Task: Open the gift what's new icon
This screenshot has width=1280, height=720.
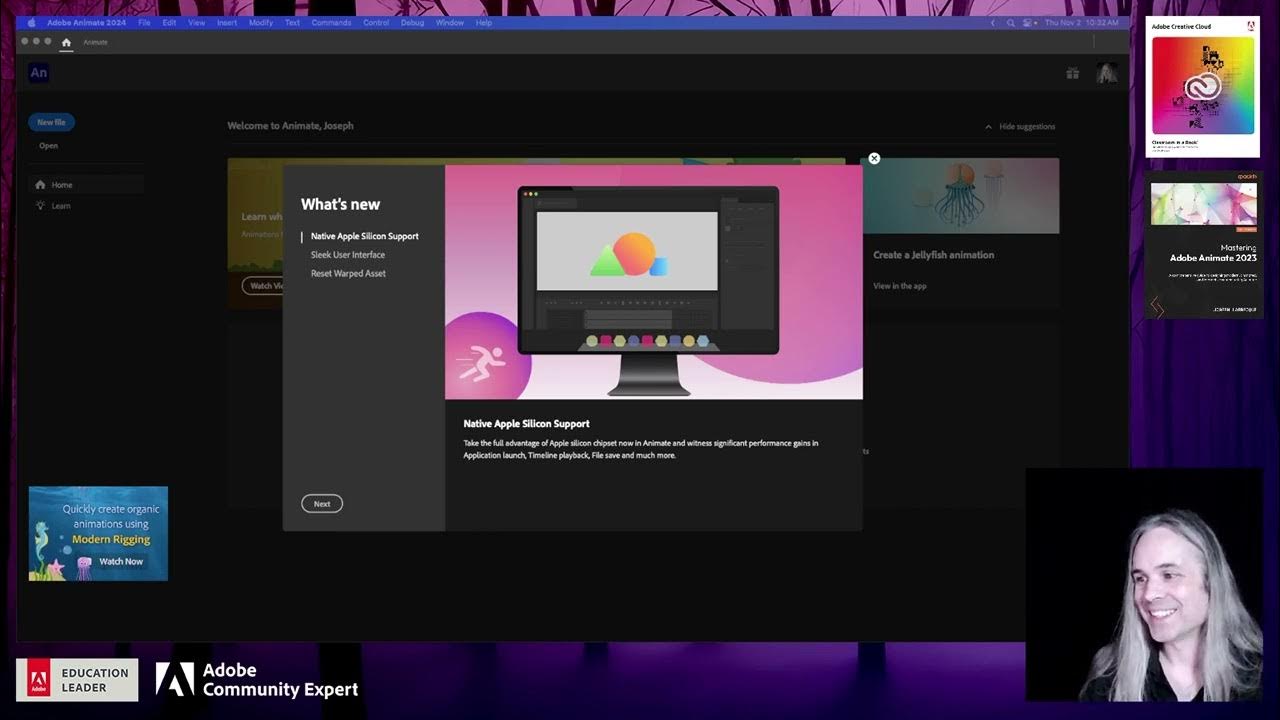Action: (1072, 73)
